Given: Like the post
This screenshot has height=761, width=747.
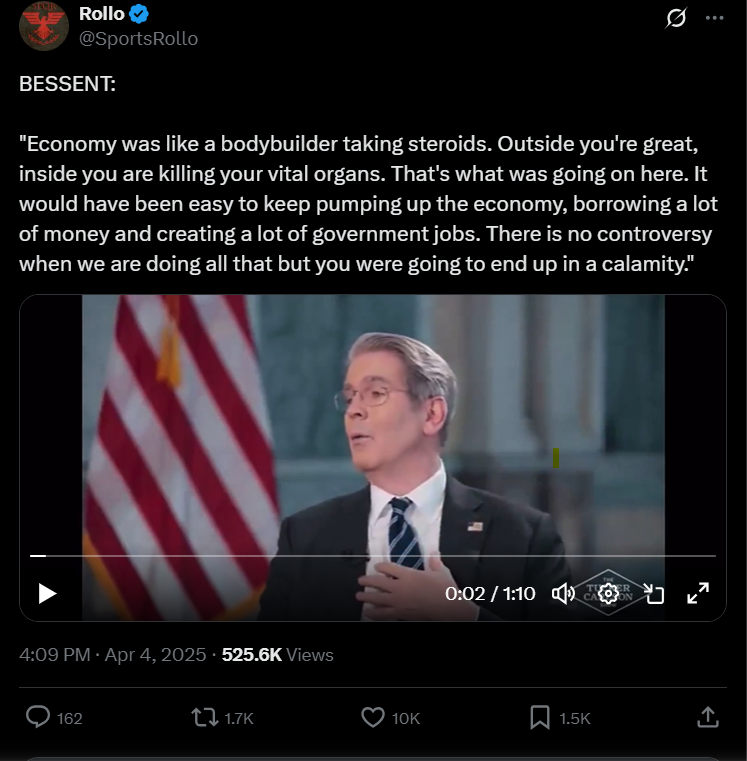Looking at the screenshot, I should point(372,717).
